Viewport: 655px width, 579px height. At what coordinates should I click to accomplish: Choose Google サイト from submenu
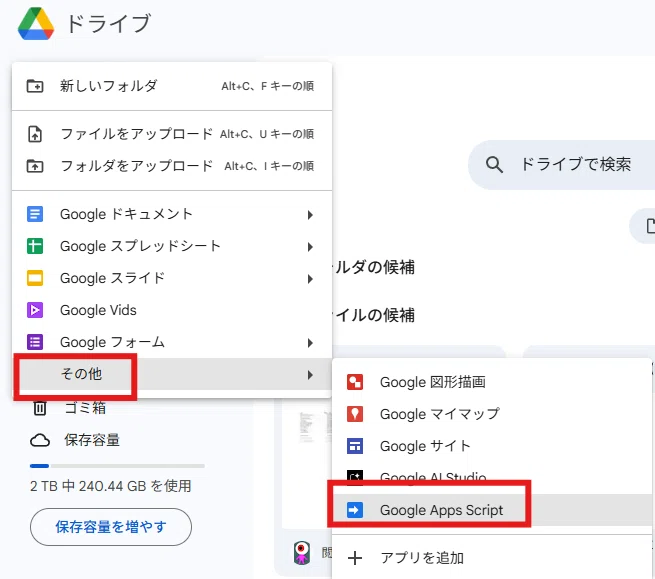tap(492, 446)
